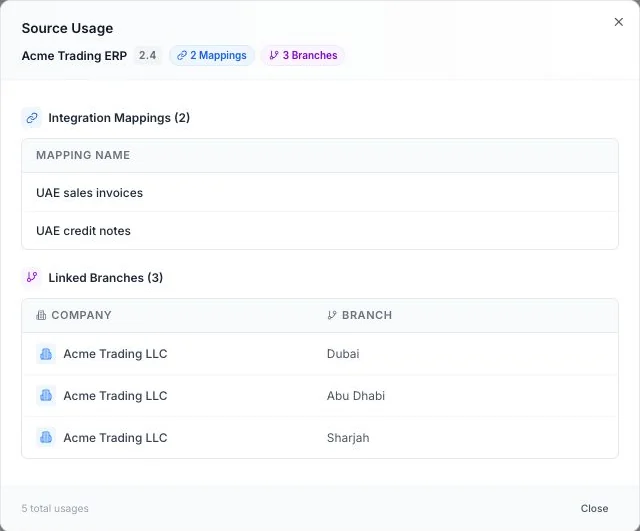
Task: Click the branch icon in BRANCH header
Action: [x=332, y=315]
